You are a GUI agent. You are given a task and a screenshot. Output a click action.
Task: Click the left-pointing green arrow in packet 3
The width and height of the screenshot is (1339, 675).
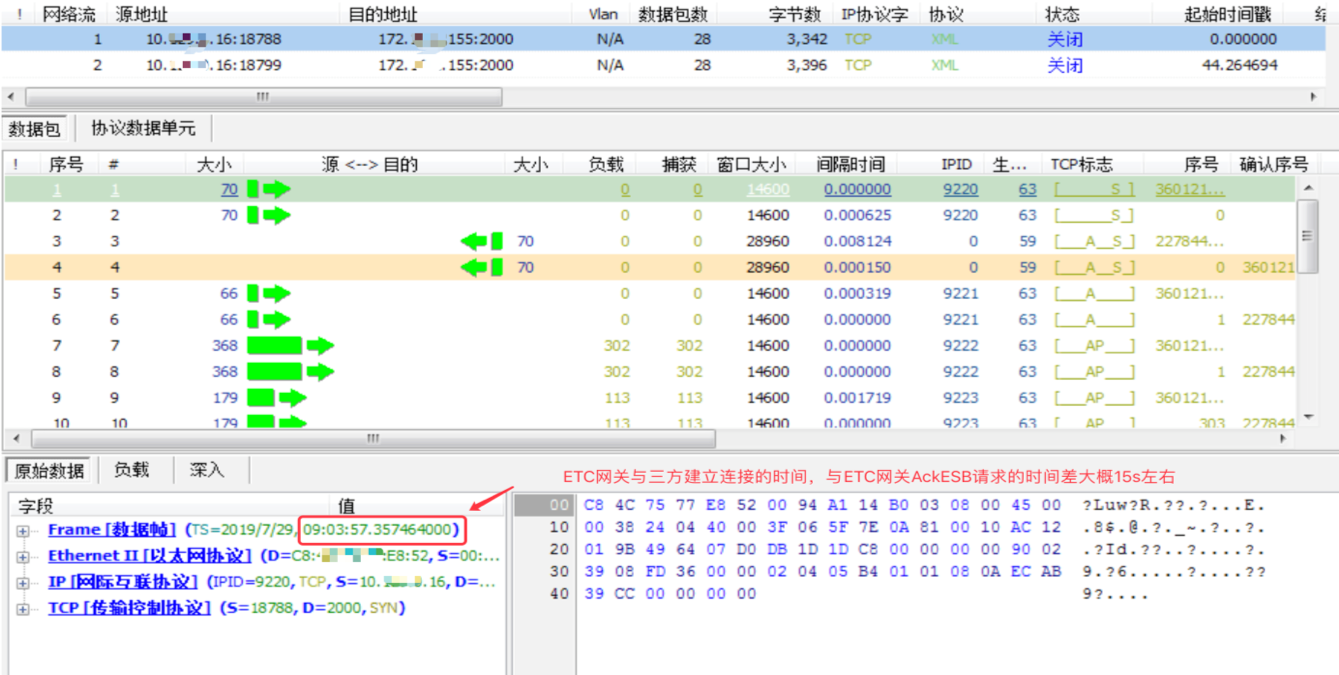pyautogui.click(x=481, y=241)
